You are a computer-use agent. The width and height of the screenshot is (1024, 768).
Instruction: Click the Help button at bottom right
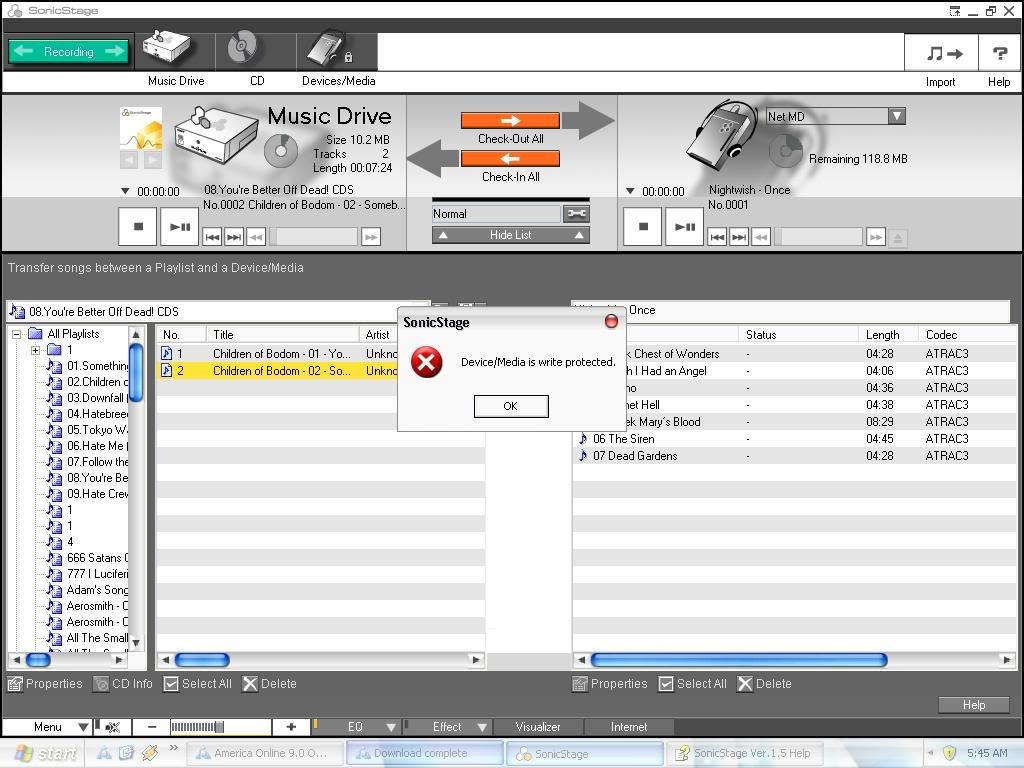click(974, 705)
